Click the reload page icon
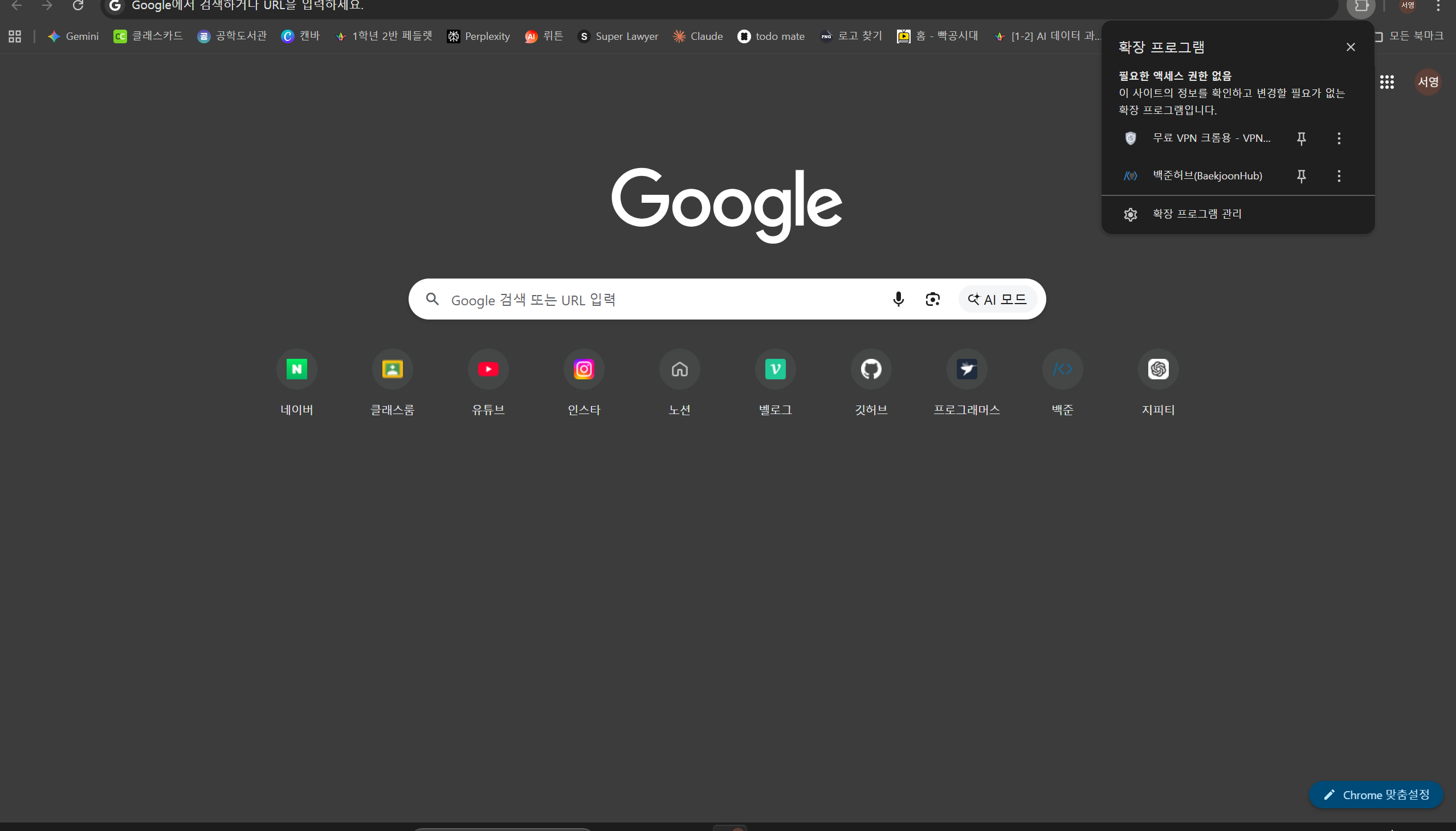 (78, 6)
